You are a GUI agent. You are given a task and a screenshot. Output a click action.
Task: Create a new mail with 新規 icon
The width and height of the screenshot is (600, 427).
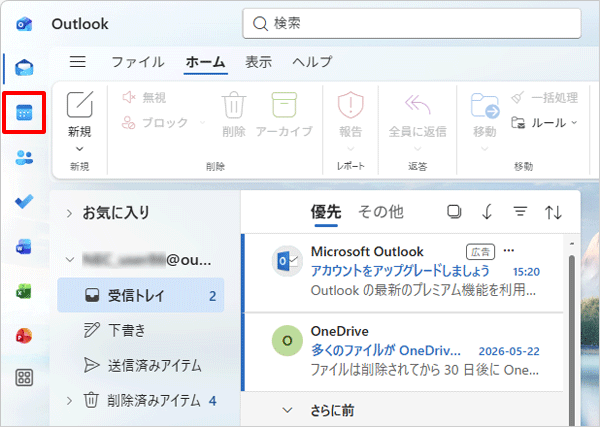[x=80, y=104]
